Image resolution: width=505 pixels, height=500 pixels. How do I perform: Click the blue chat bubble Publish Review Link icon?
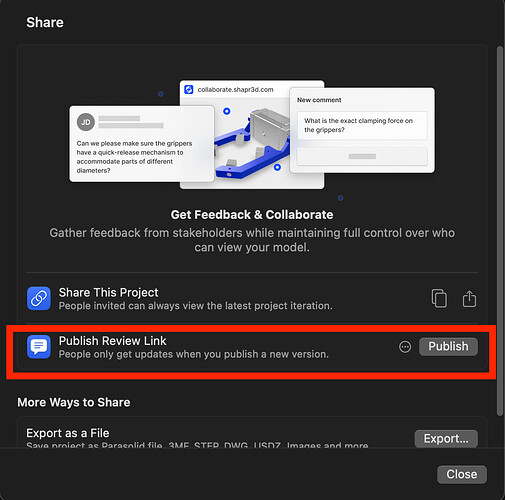[39, 347]
